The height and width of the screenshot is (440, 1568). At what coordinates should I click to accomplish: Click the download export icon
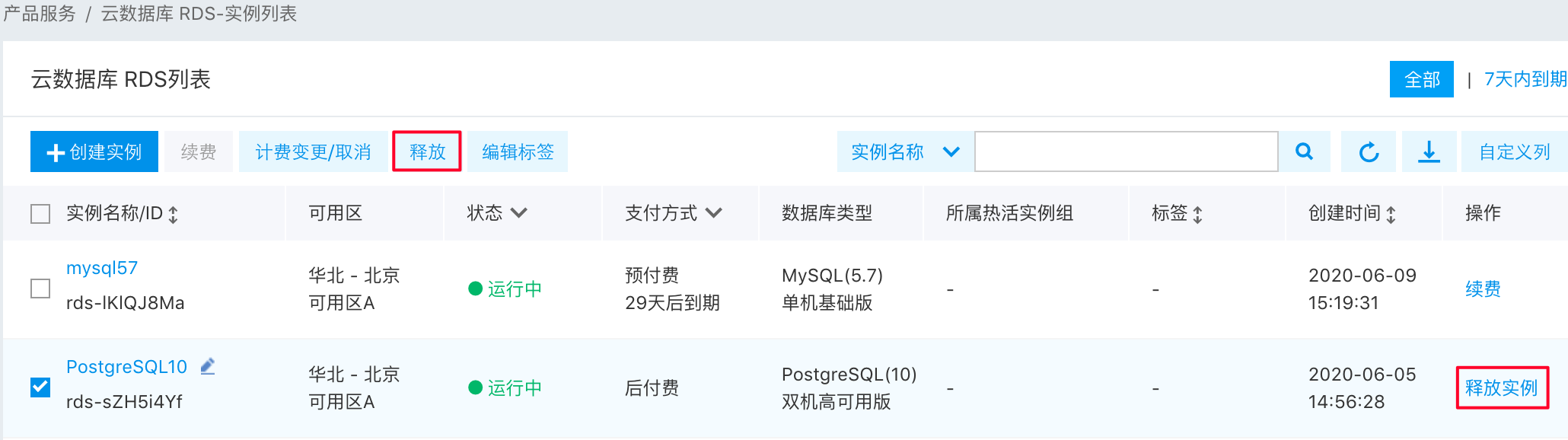[1429, 151]
